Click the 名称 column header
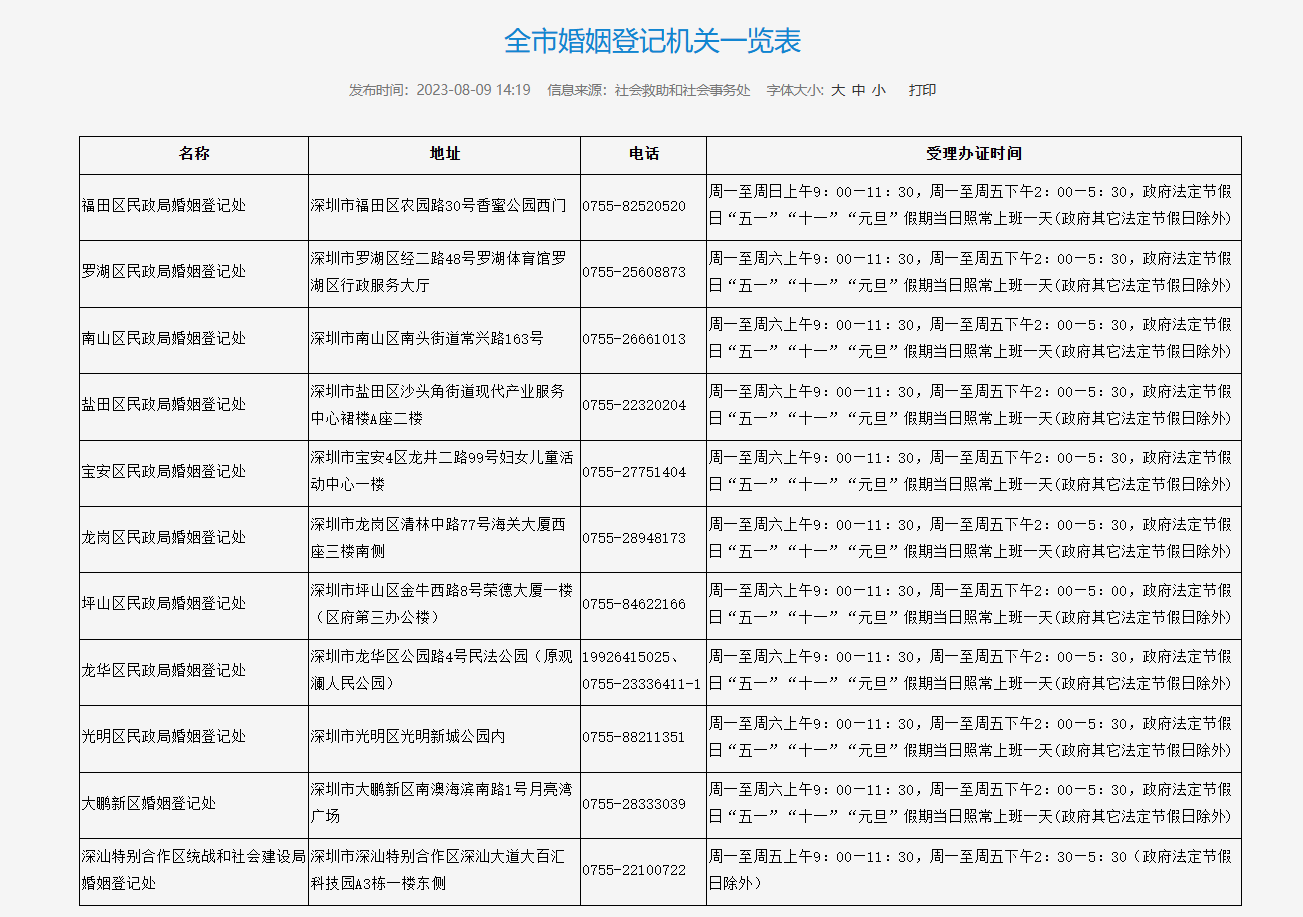Image resolution: width=1303 pixels, height=917 pixels. coord(194,154)
